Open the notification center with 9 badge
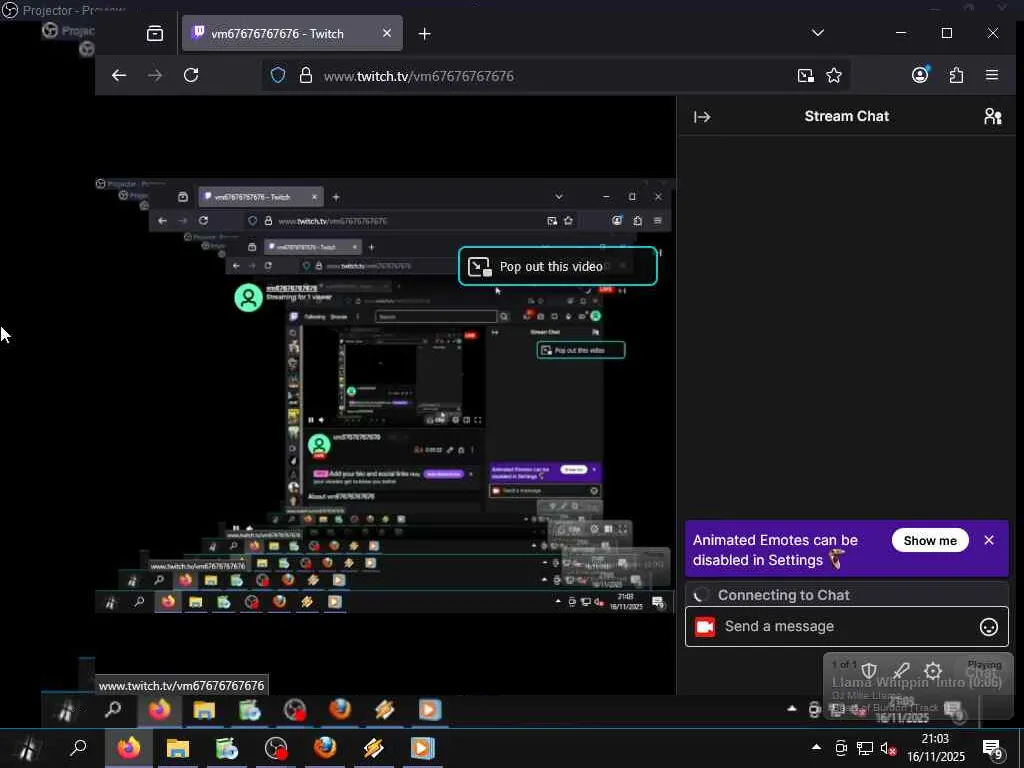 pyautogui.click(x=993, y=749)
